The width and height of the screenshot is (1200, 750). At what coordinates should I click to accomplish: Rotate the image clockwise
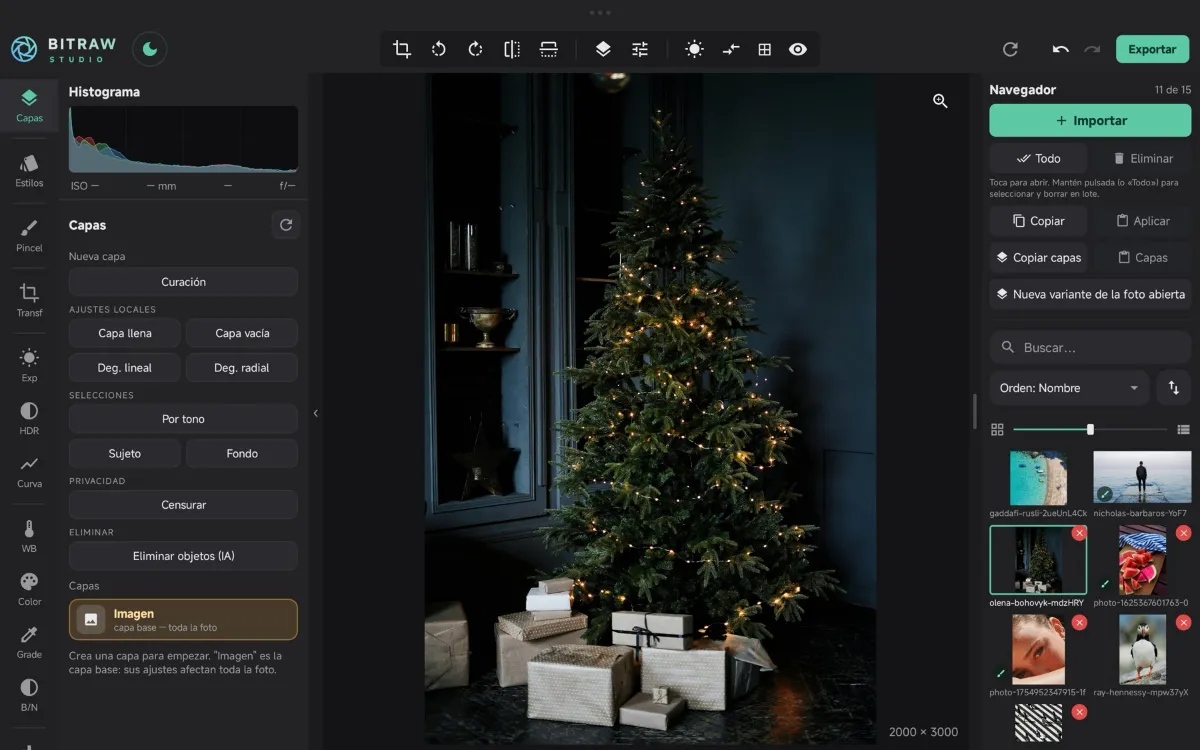pyautogui.click(x=475, y=49)
